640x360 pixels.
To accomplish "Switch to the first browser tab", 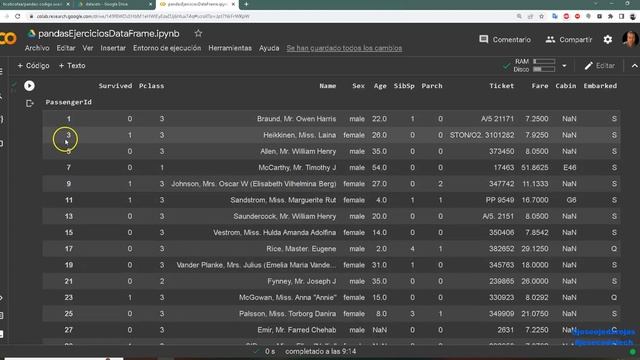I will tap(35, 4).
